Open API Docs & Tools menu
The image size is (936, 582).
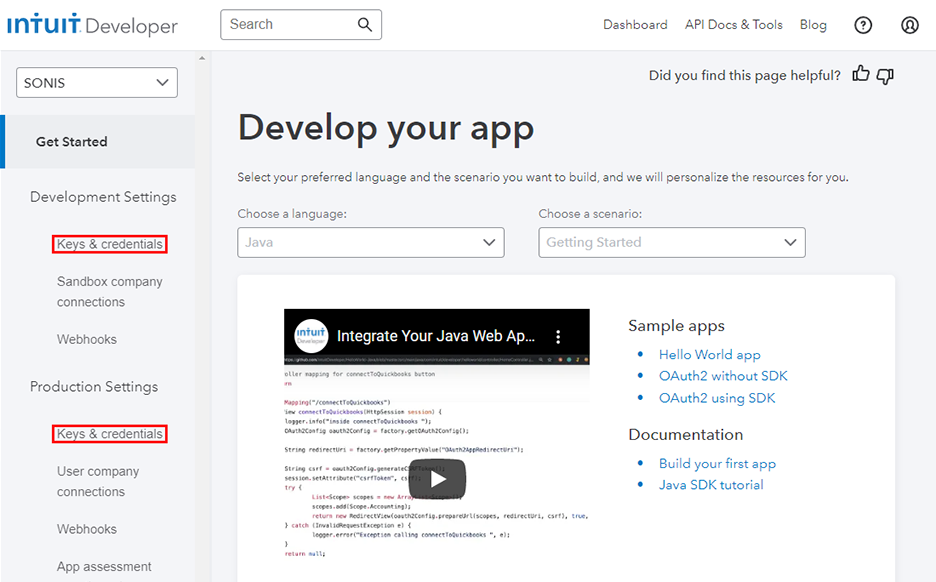click(733, 25)
